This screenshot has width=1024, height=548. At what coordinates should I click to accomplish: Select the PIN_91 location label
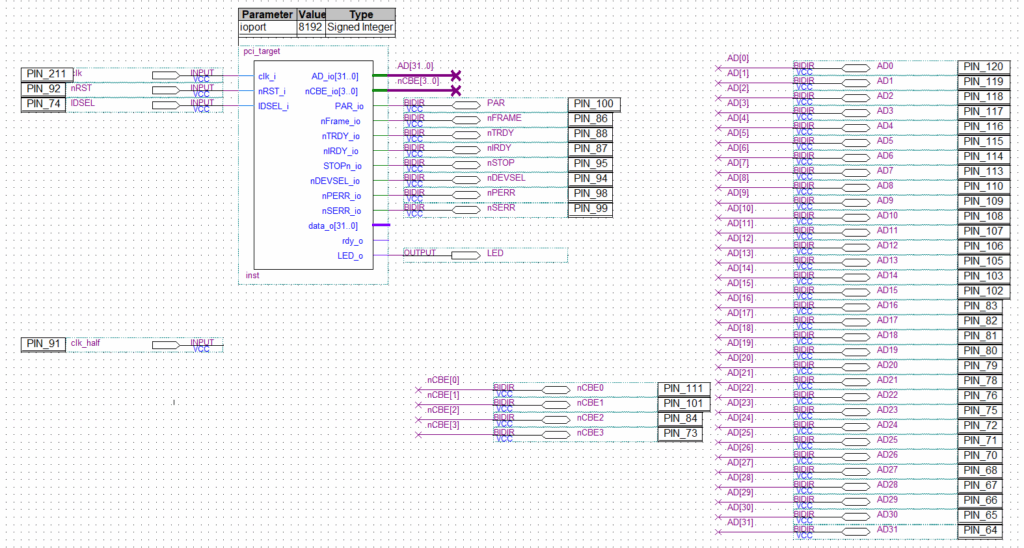(44, 345)
